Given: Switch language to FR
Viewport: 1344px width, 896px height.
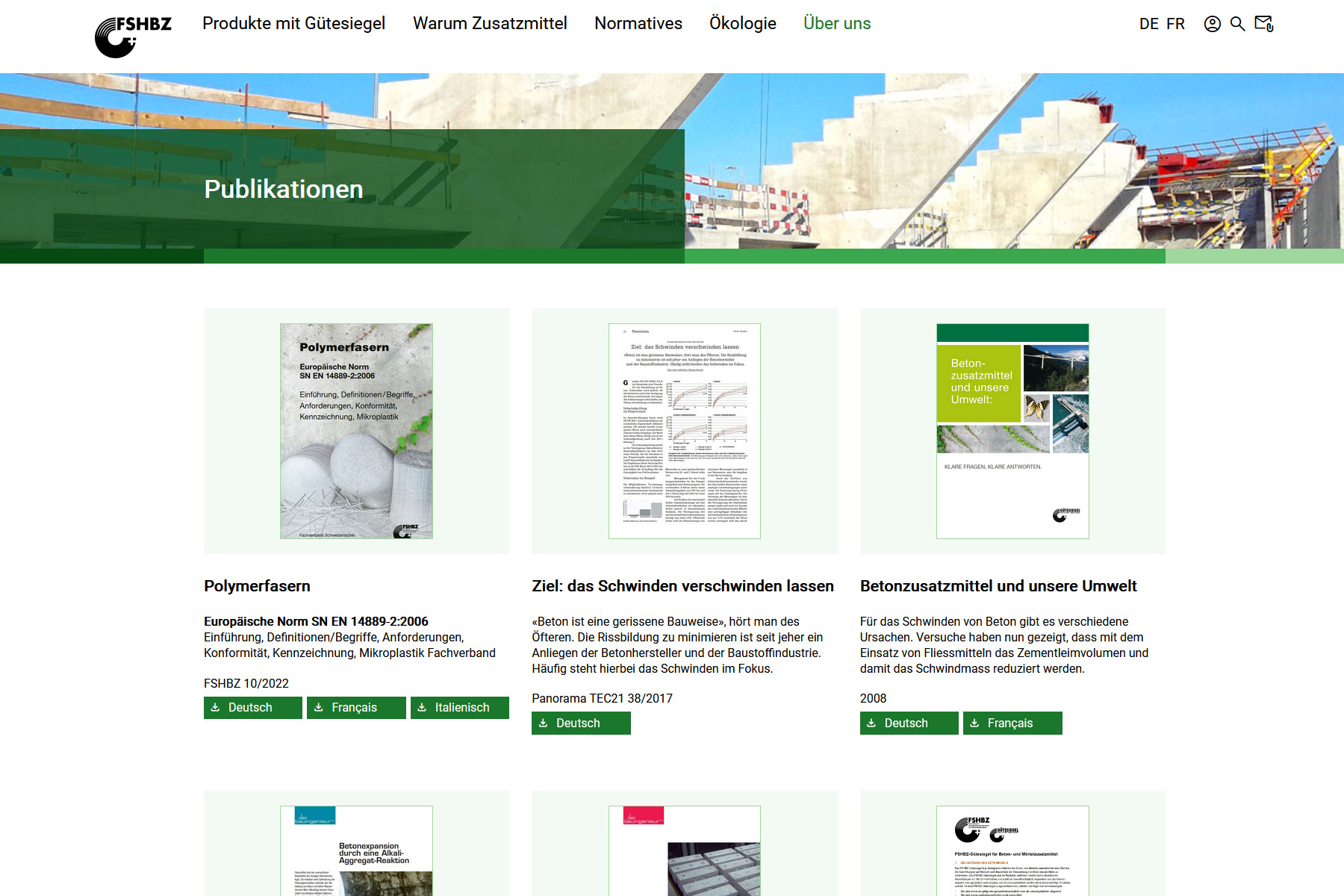Looking at the screenshot, I should [1175, 24].
